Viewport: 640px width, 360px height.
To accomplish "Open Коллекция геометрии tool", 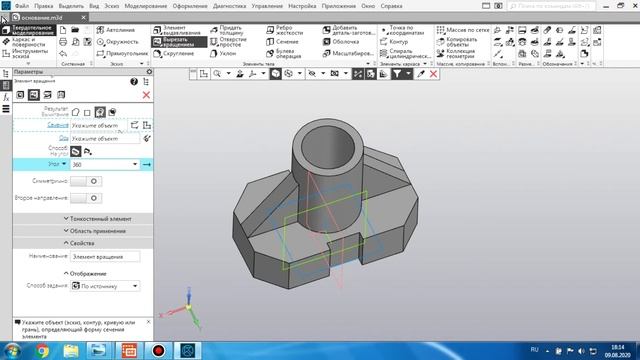I will point(456,53).
